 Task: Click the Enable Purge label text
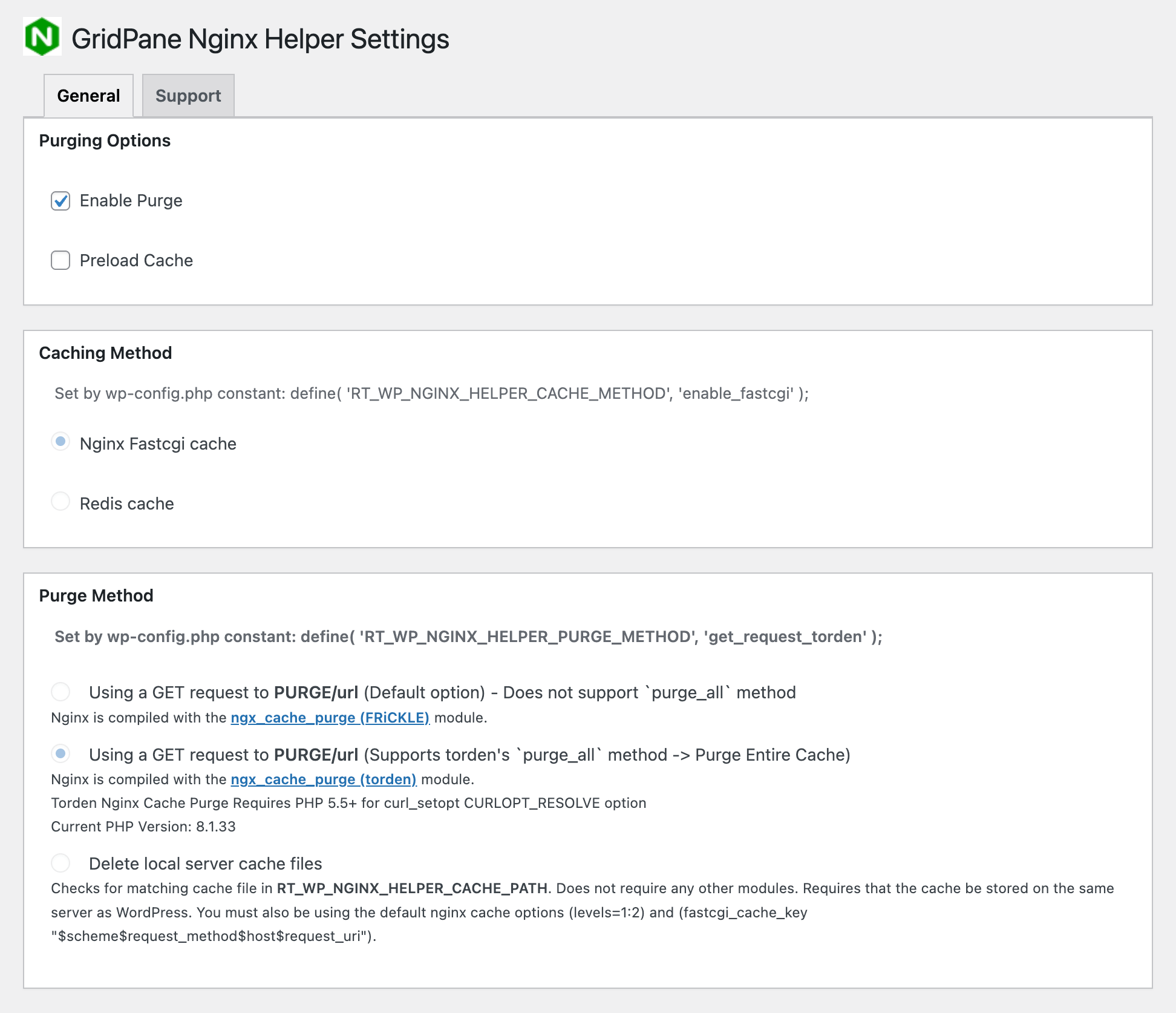131,201
